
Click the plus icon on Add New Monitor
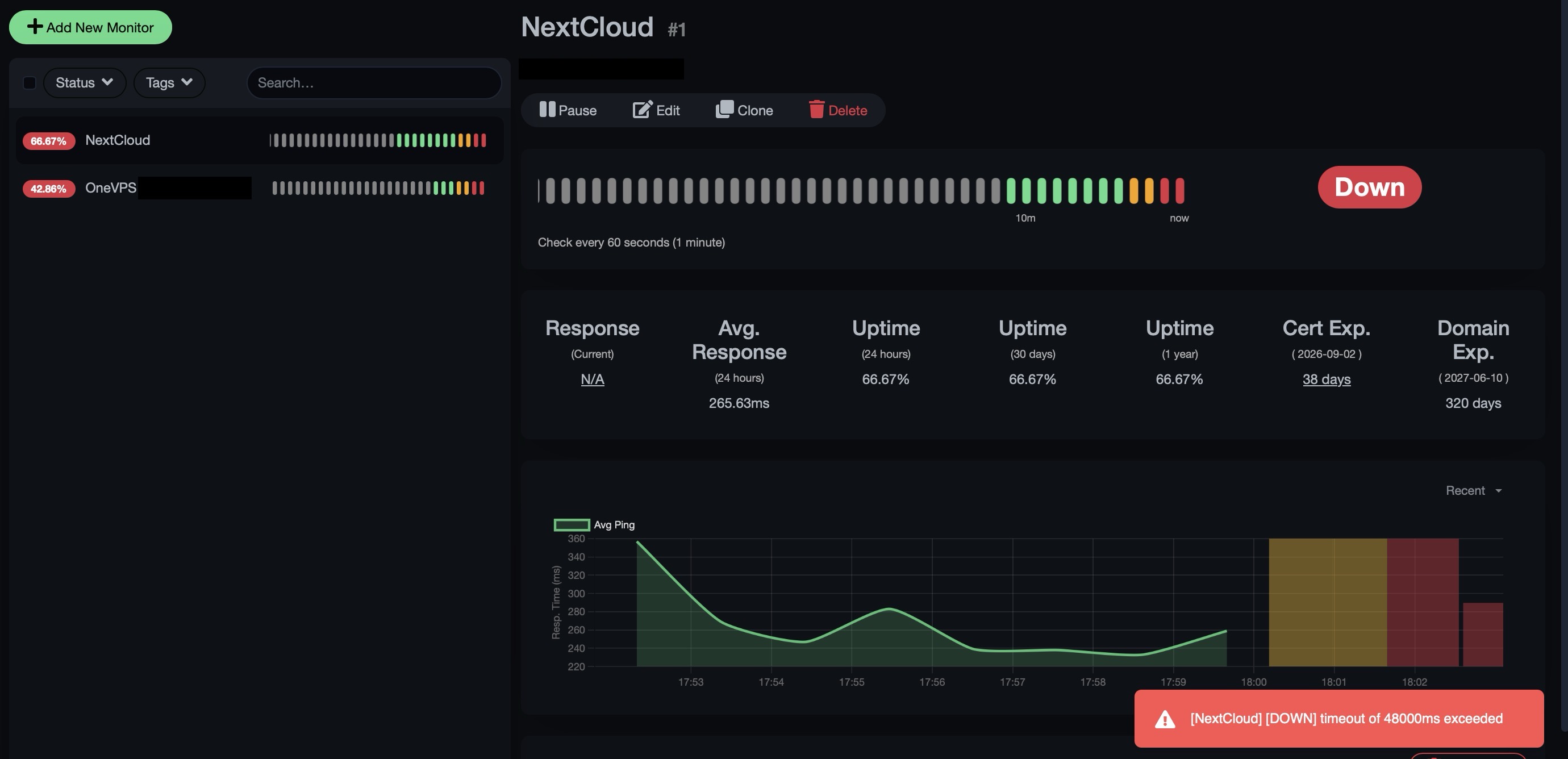(35, 27)
